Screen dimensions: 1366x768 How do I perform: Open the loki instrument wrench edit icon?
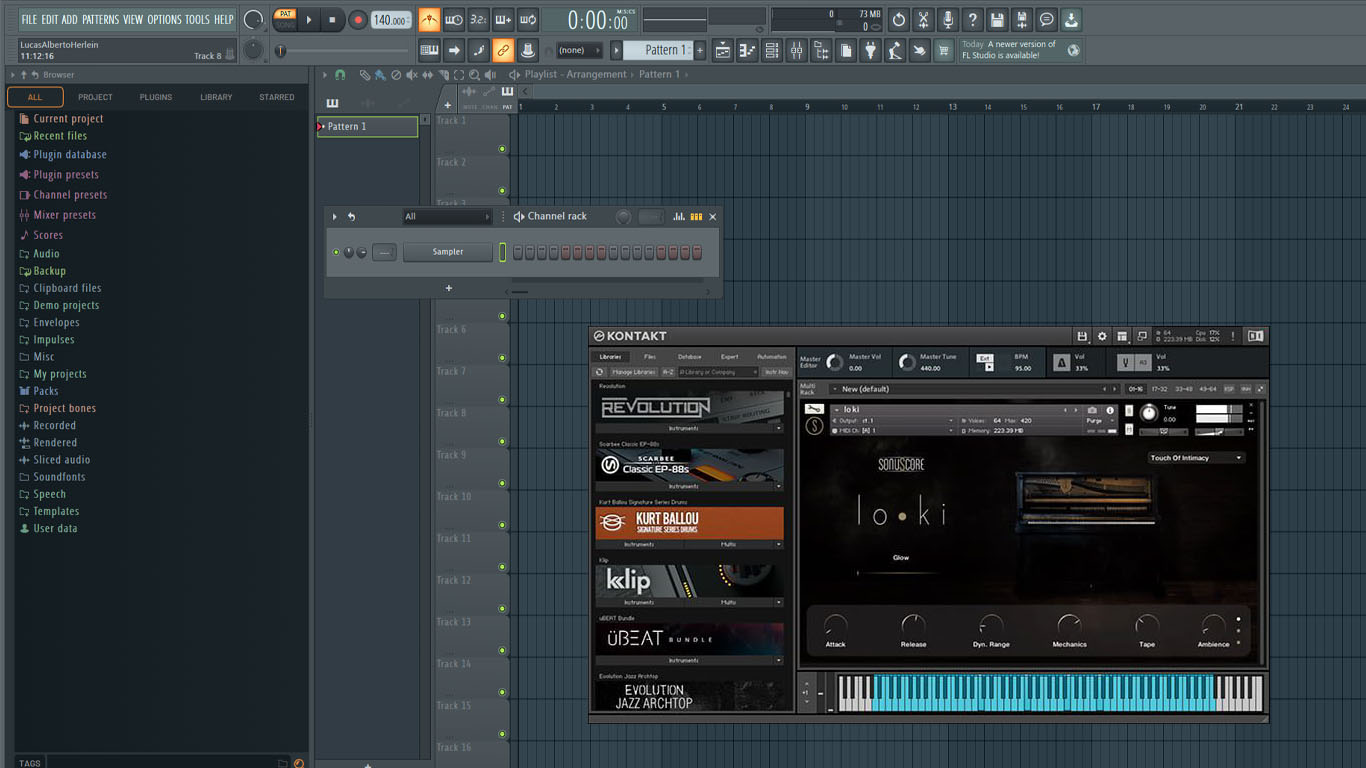click(814, 409)
